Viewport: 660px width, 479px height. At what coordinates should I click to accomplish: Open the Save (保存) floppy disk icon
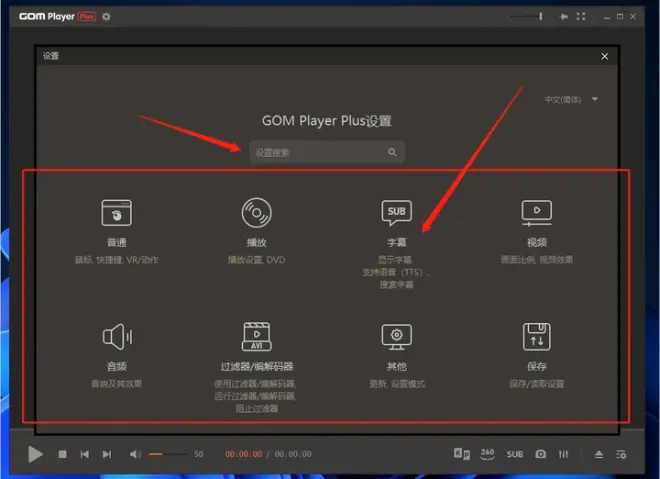click(x=537, y=337)
